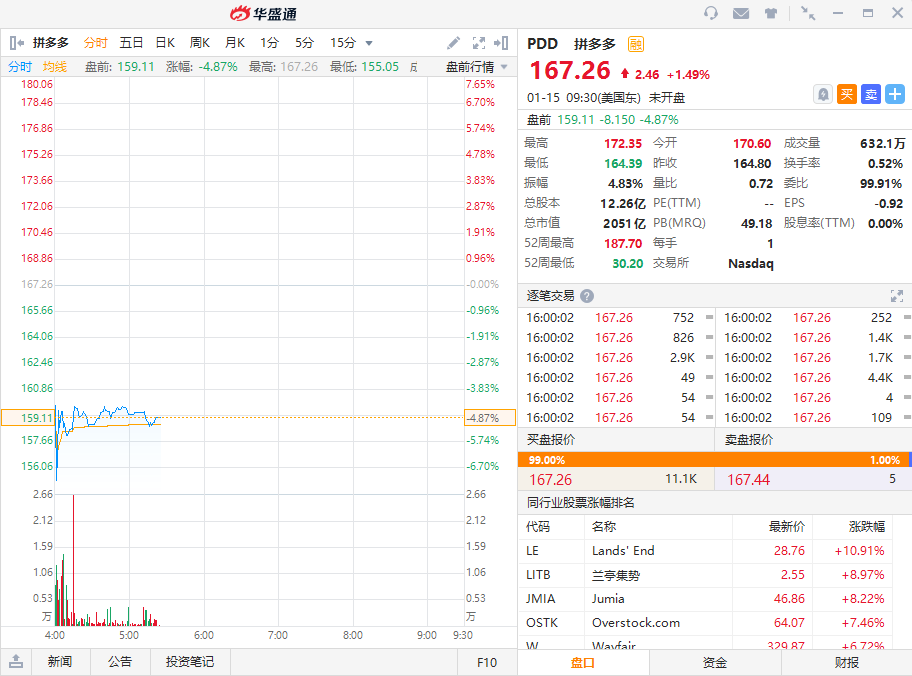Click the blue Sell (卖) button

(871, 94)
